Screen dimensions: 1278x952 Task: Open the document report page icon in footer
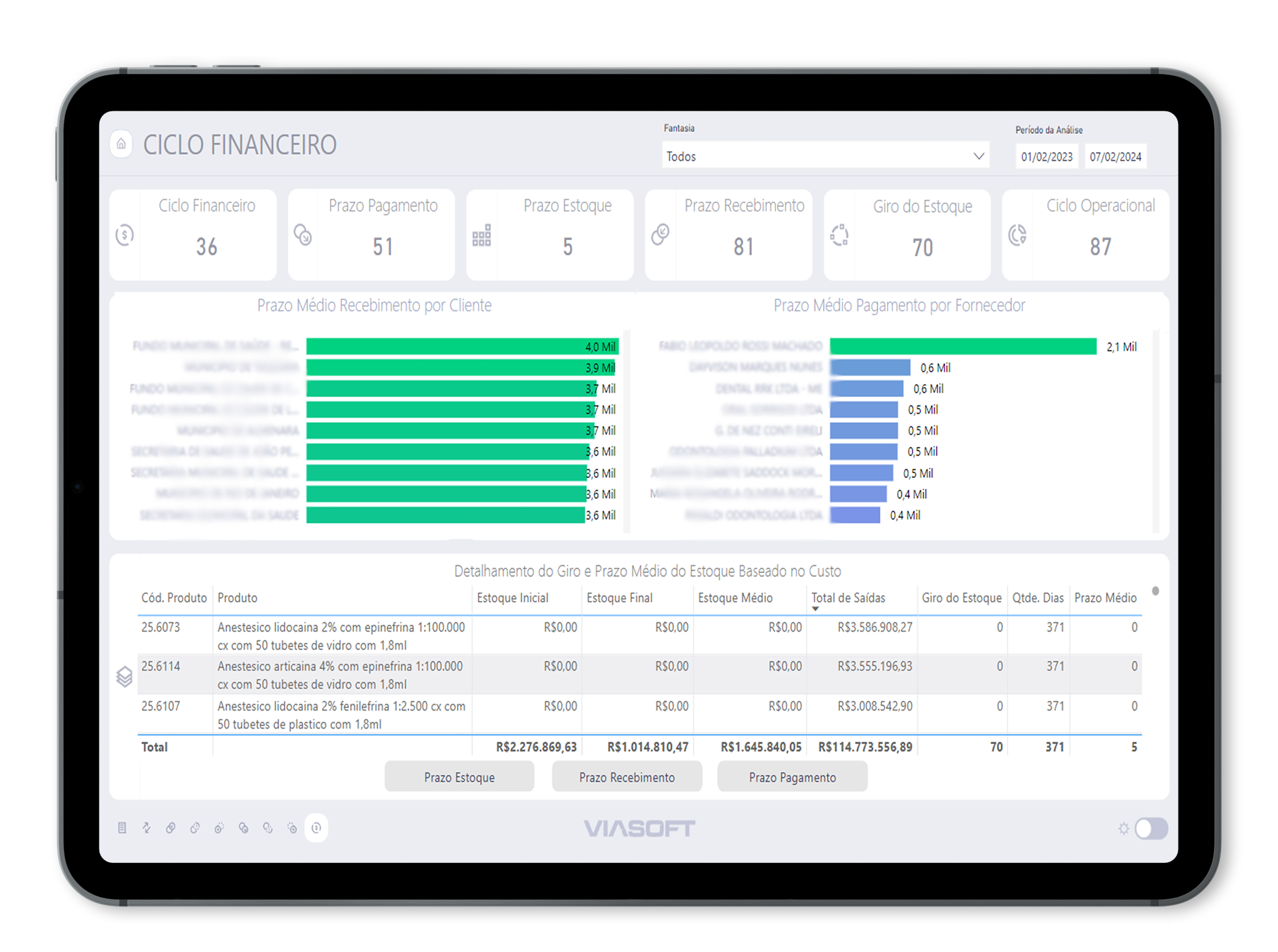click(x=122, y=828)
